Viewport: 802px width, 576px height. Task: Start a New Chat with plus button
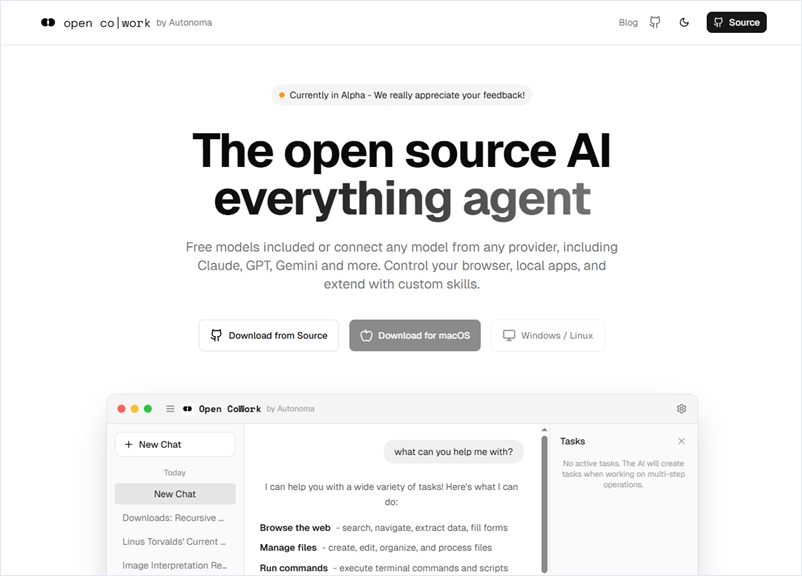pos(175,444)
